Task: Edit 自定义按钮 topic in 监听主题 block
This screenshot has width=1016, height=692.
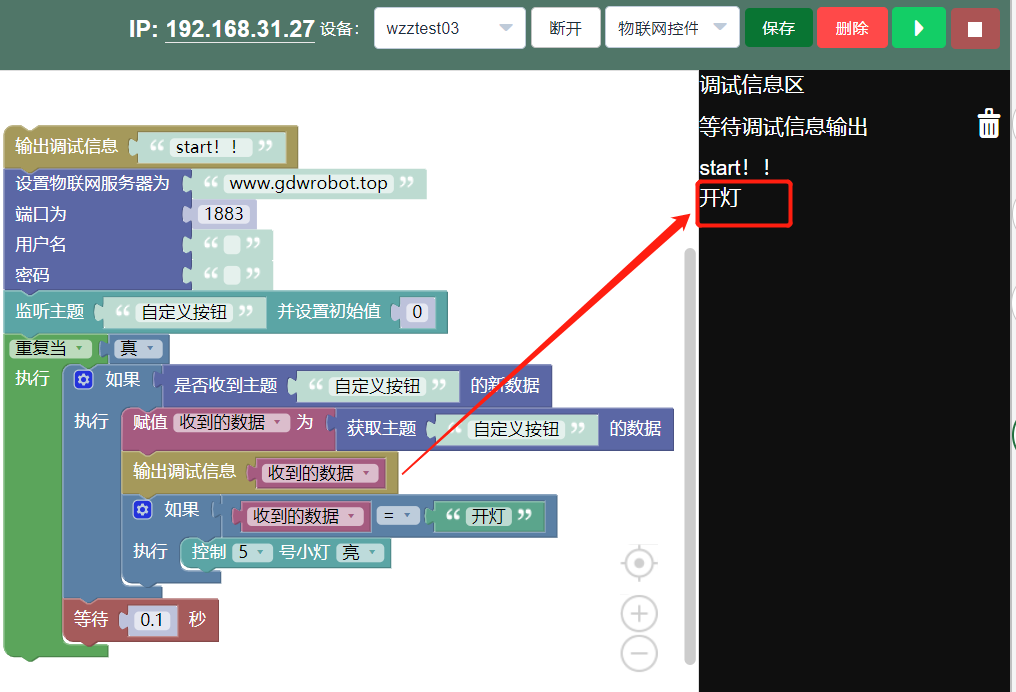Action: point(185,312)
